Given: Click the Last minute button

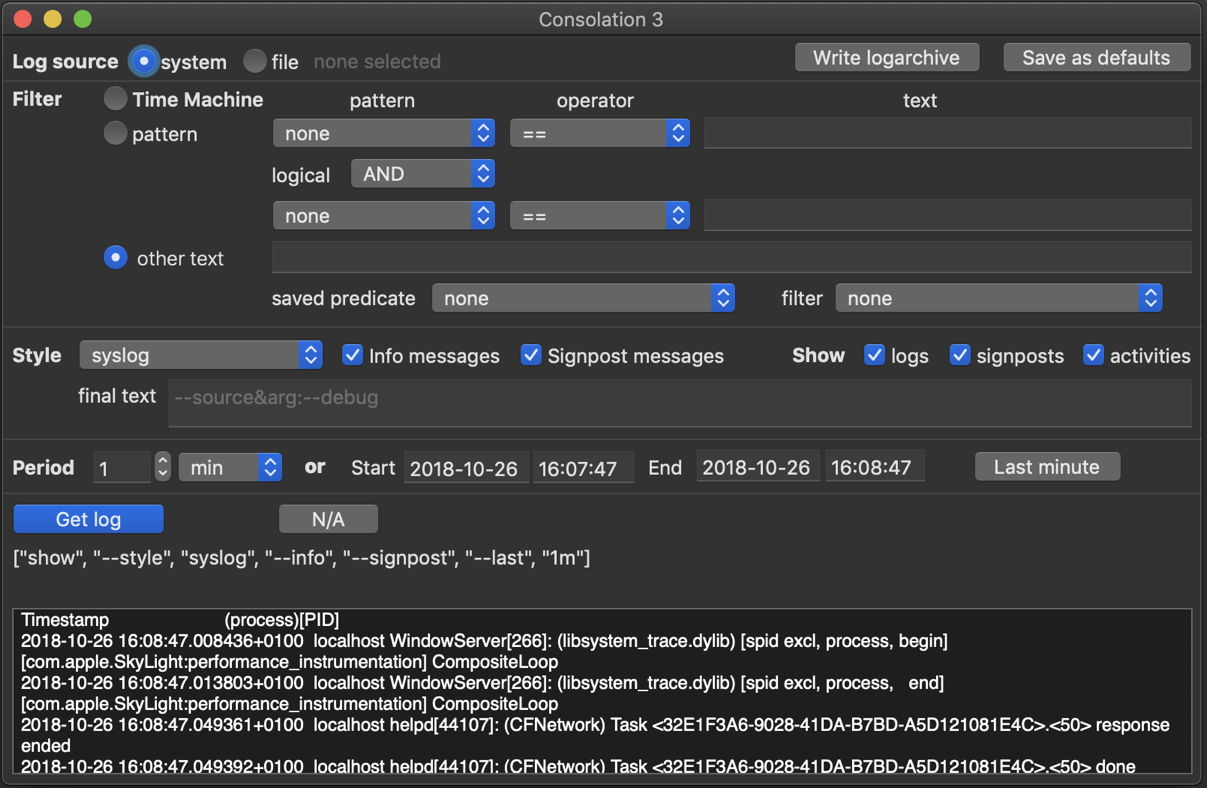Looking at the screenshot, I should click(1047, 467).
